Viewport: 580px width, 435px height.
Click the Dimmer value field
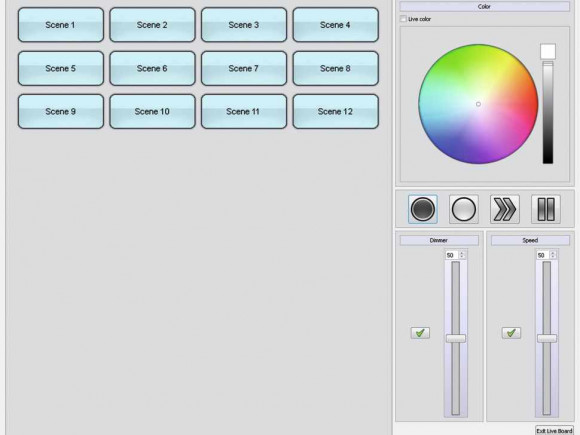point(452,255)
